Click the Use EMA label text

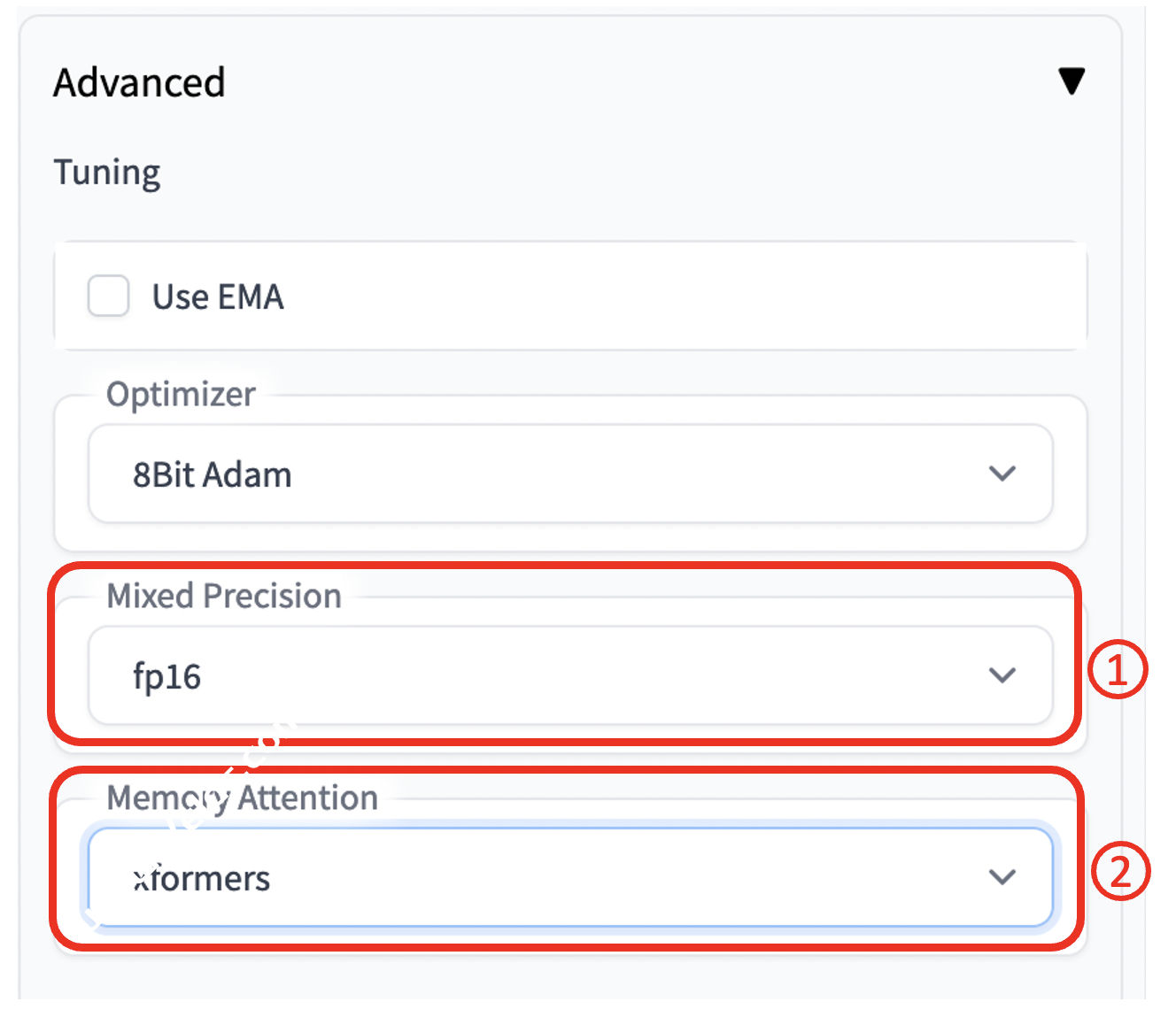click(x=218, y=297)
